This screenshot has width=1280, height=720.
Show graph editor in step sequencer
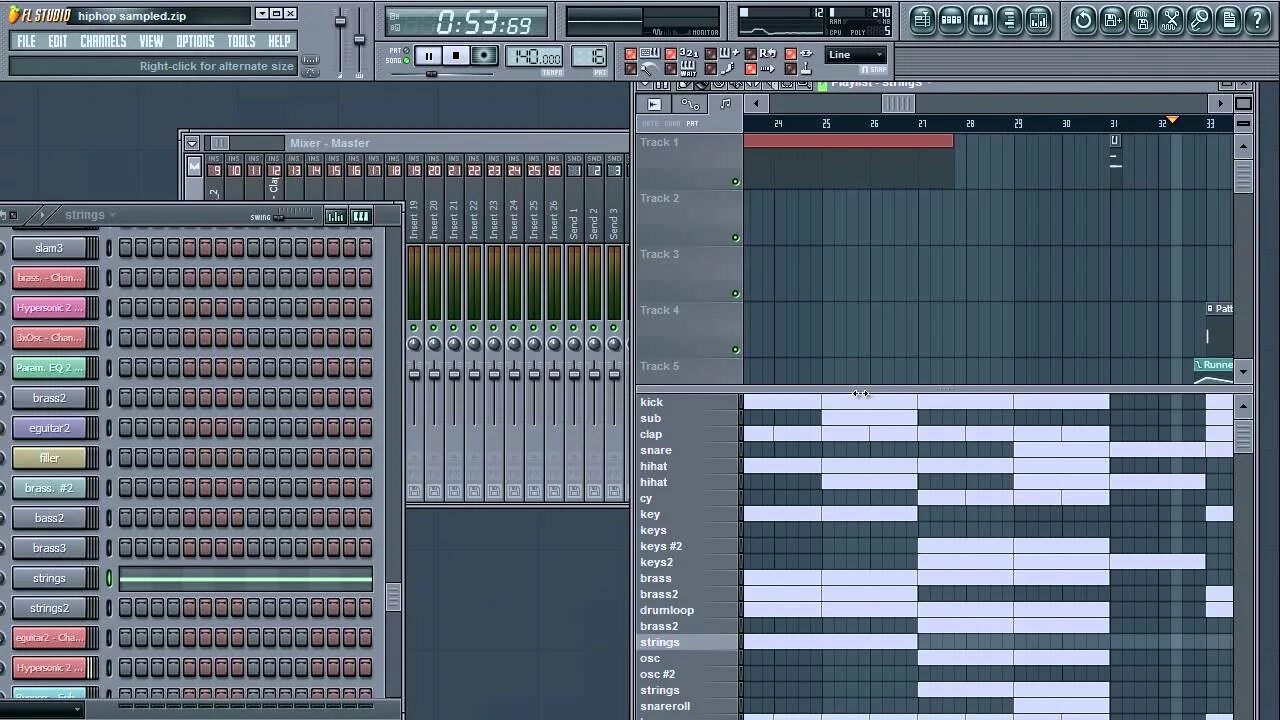point(335,216)
